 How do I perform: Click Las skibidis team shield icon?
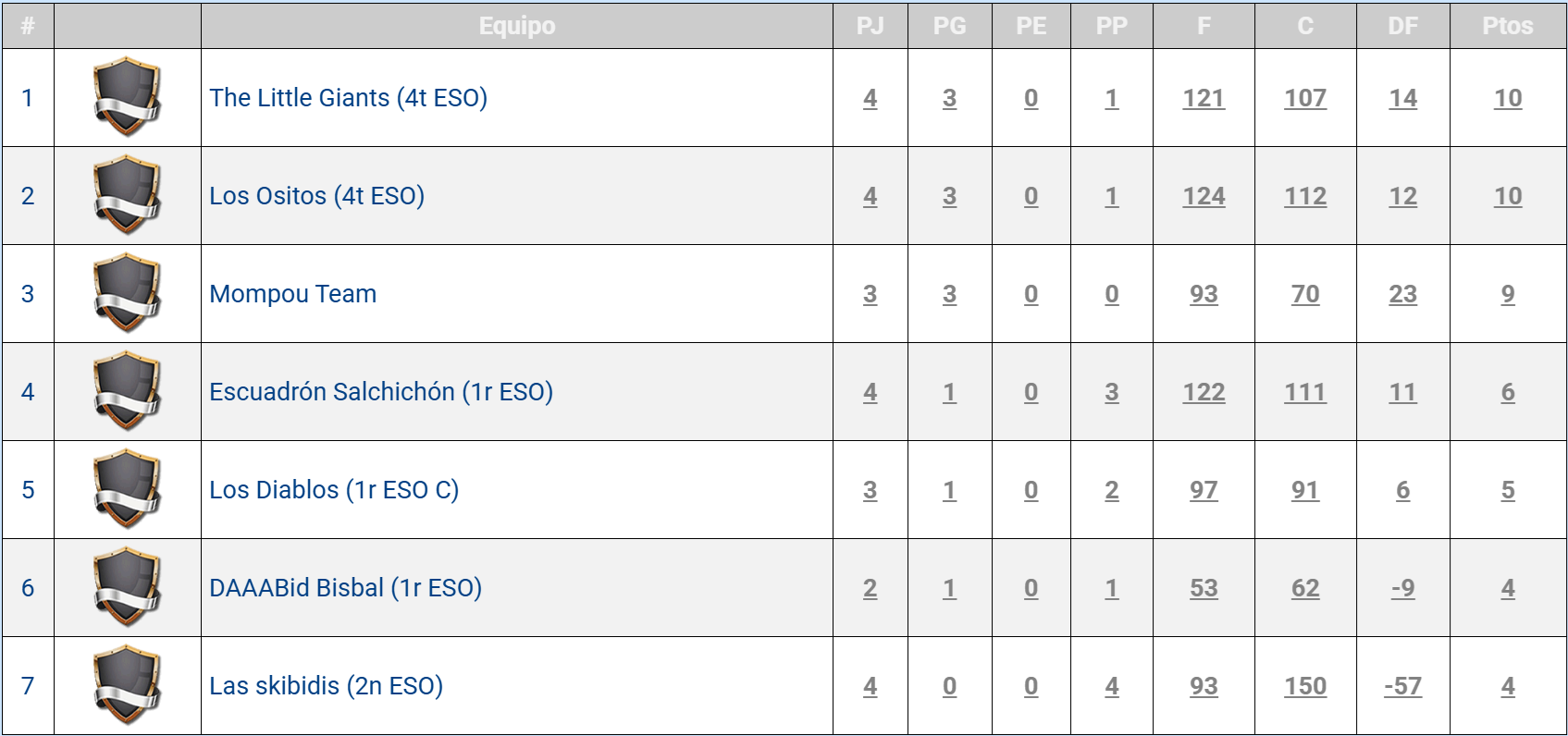[x=128, y=685]
